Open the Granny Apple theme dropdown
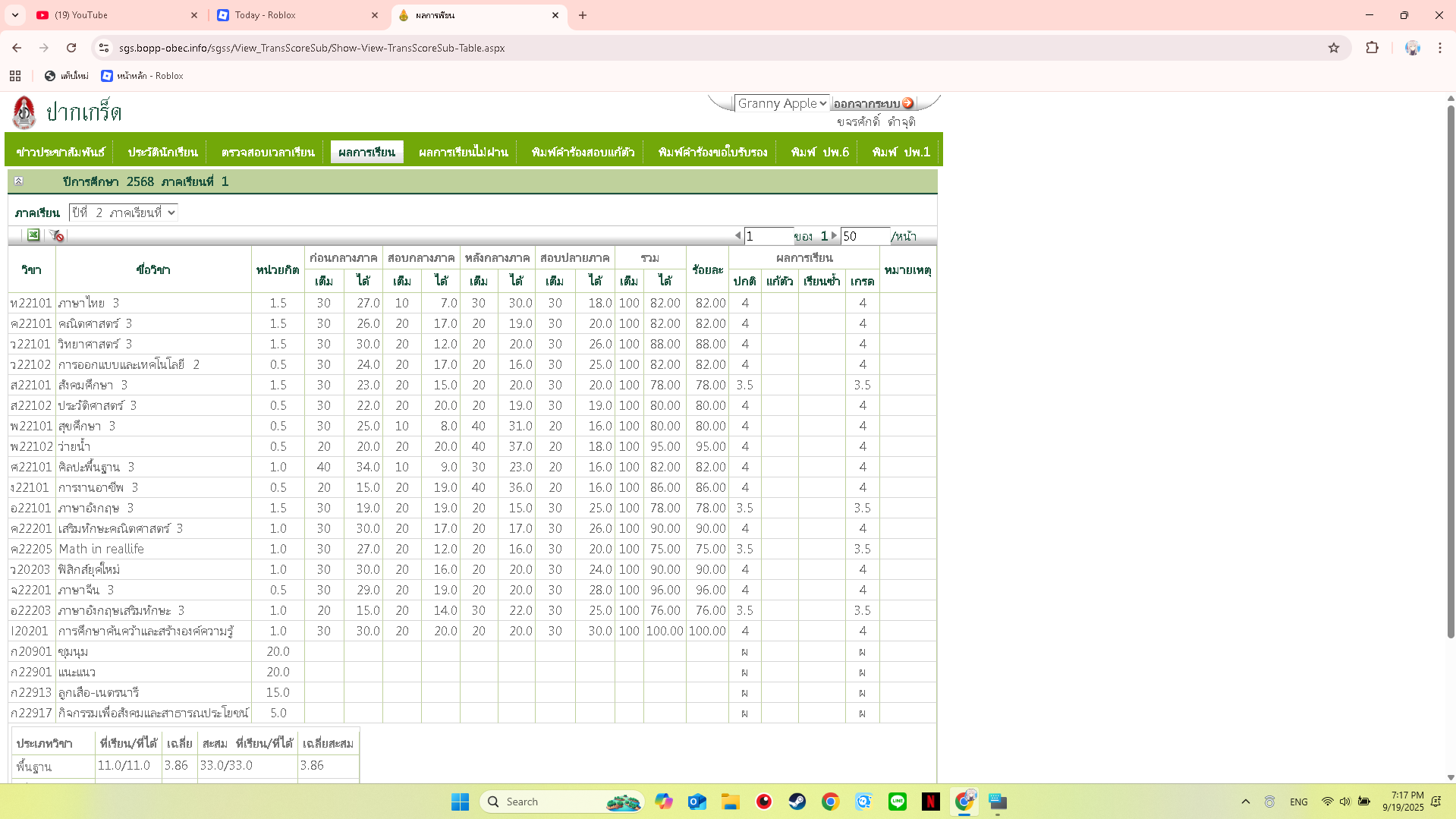 pyautogui.click(x=781, y=103)
